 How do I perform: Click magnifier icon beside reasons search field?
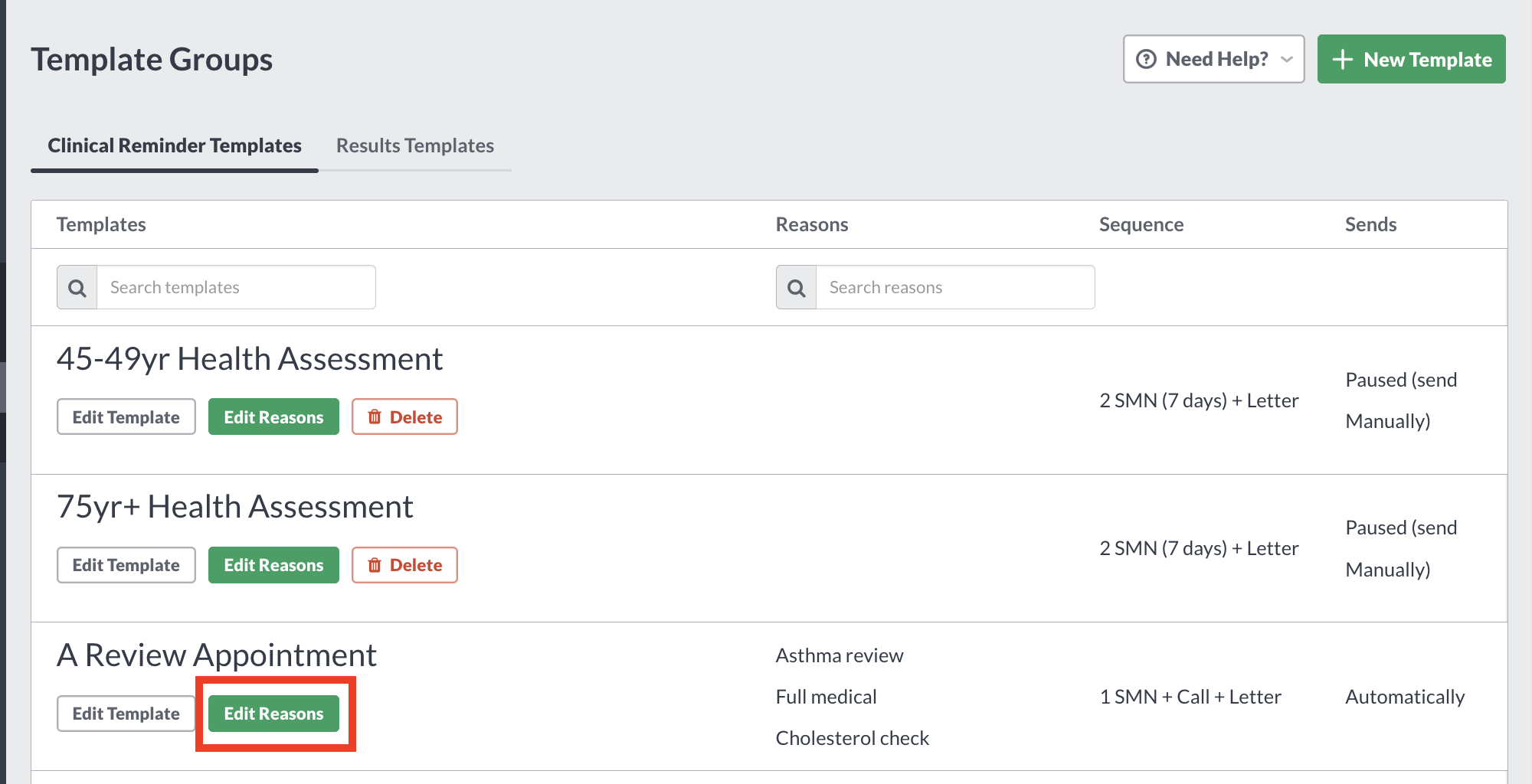click(796, 287)
